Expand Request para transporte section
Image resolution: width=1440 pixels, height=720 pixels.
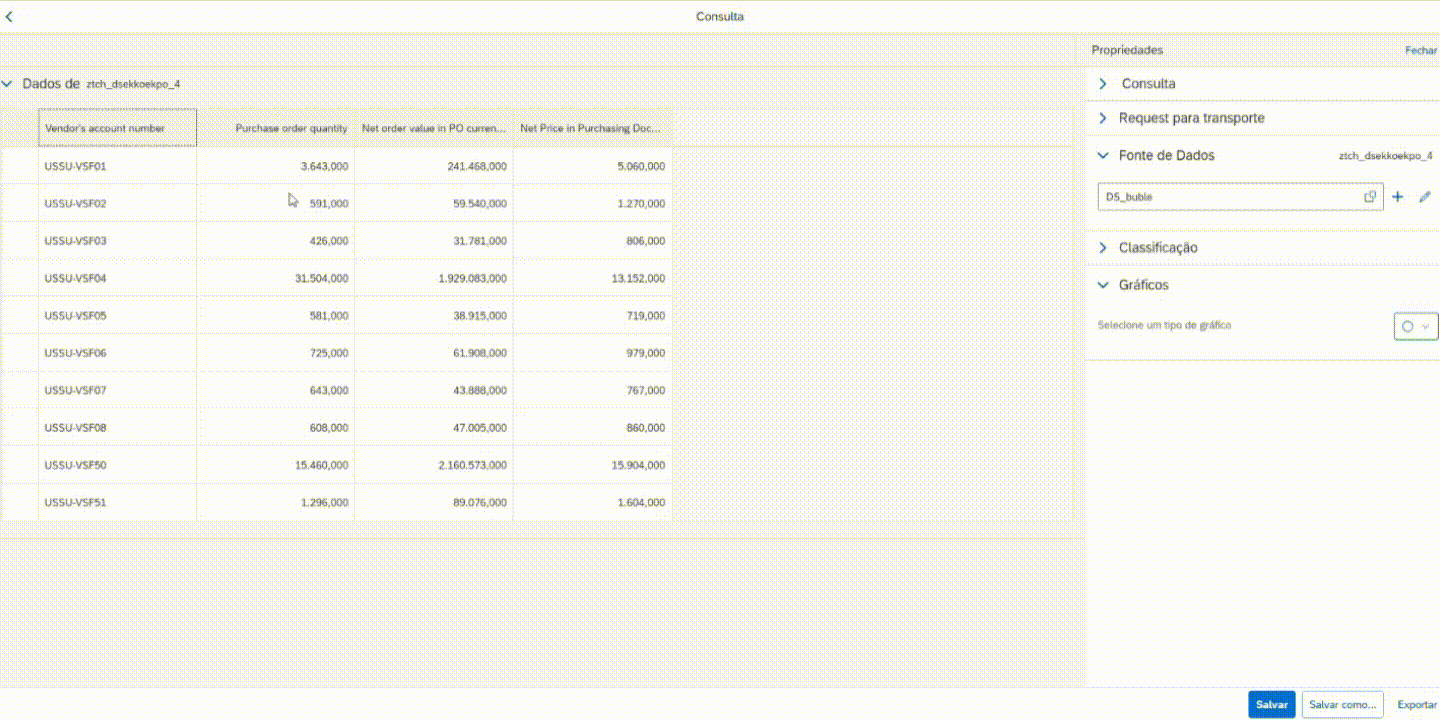click(1103, 118)
